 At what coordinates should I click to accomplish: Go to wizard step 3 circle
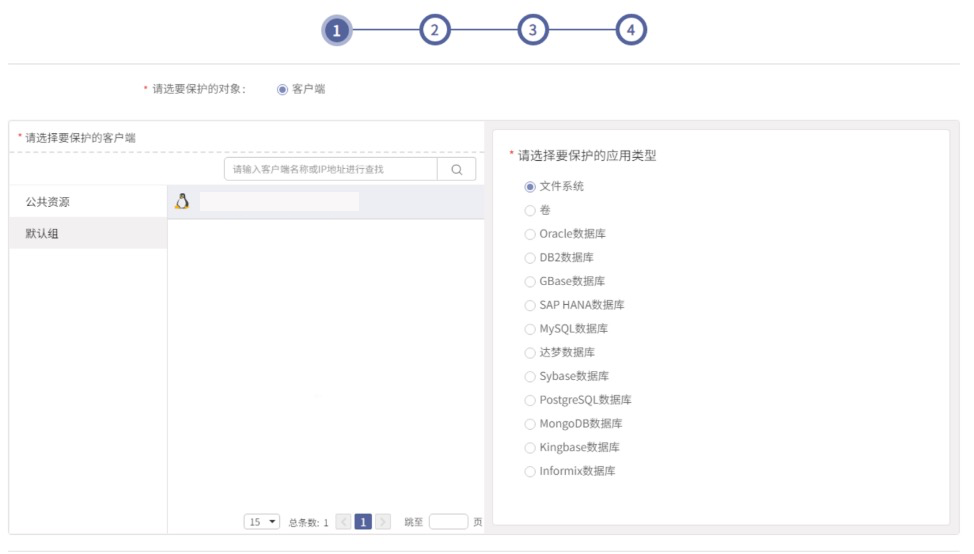[533, 30]
